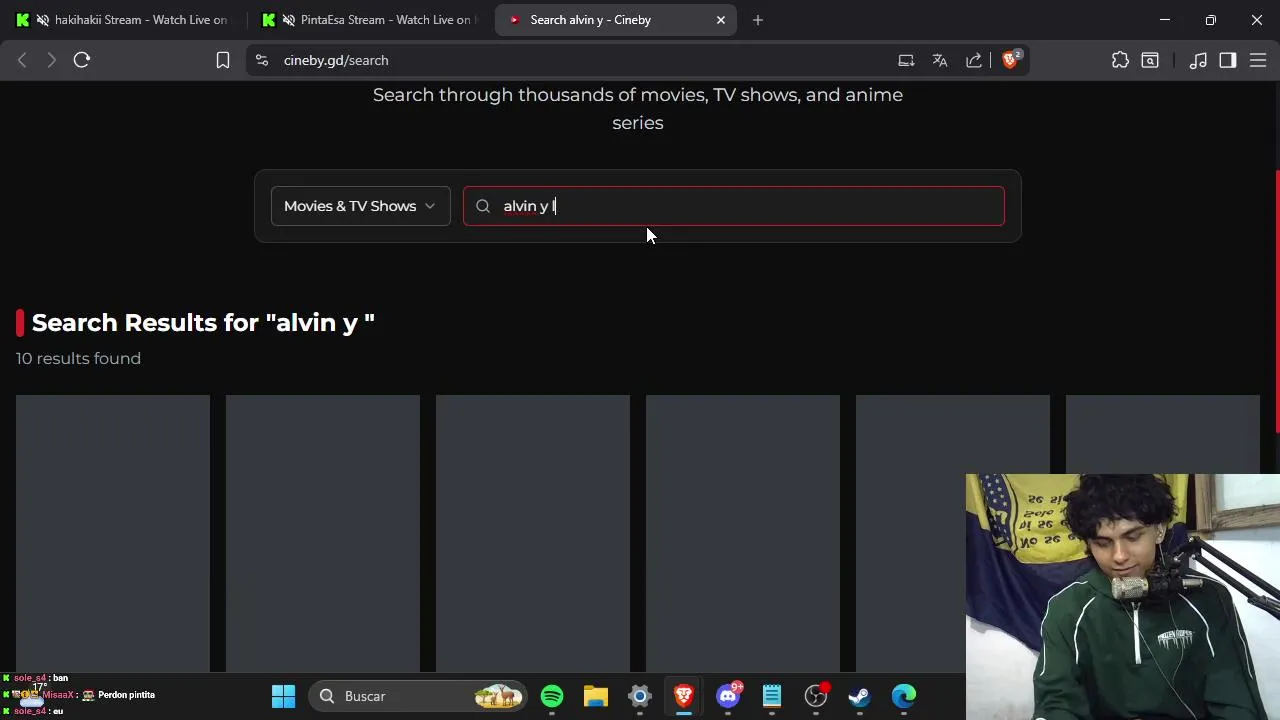Open Microsoft Edge from the taskbar
Viewport: 1280px width, 720px height.
(x=904, y=696)
